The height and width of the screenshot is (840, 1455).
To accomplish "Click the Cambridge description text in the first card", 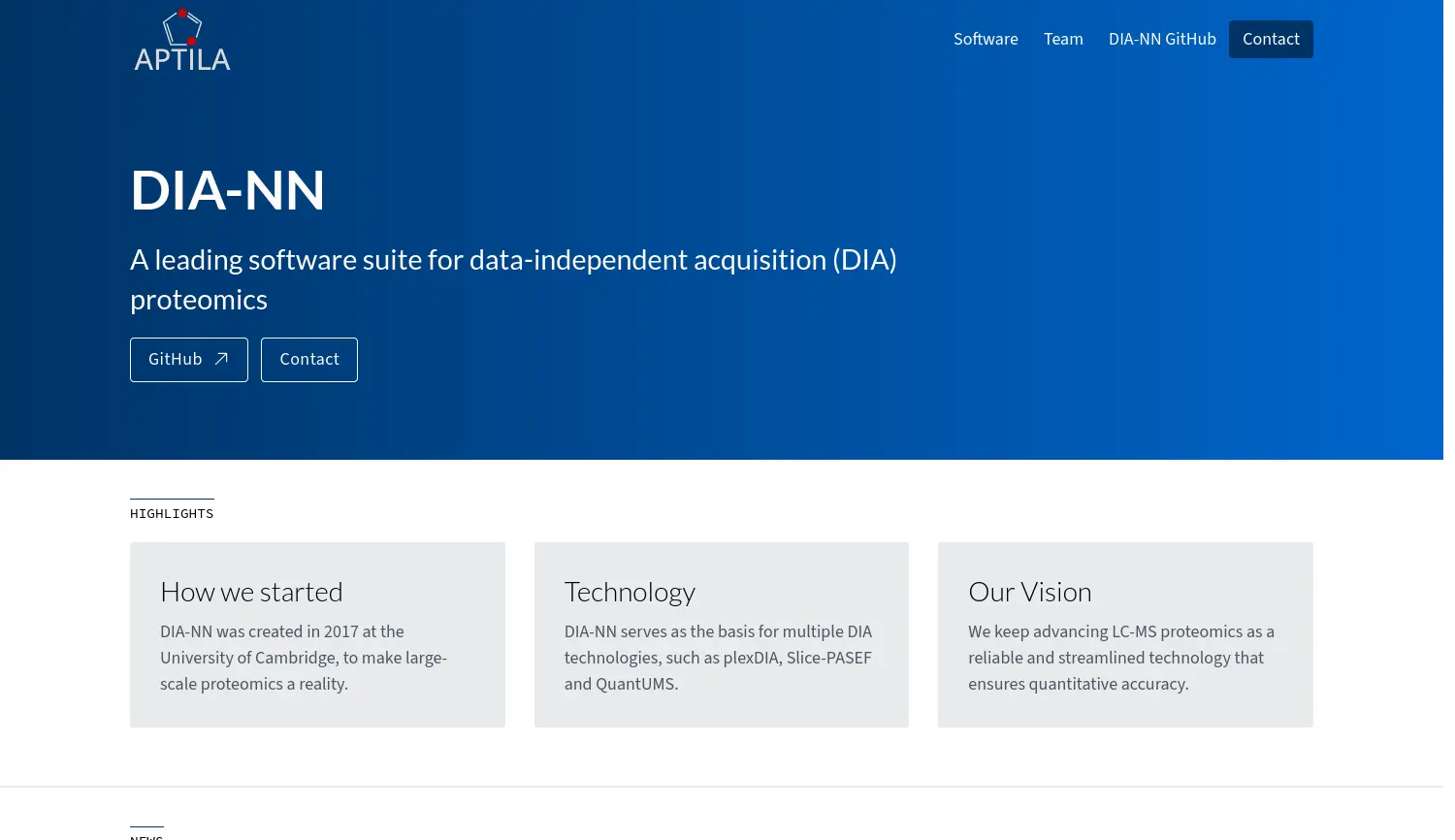I will (303, 658).
